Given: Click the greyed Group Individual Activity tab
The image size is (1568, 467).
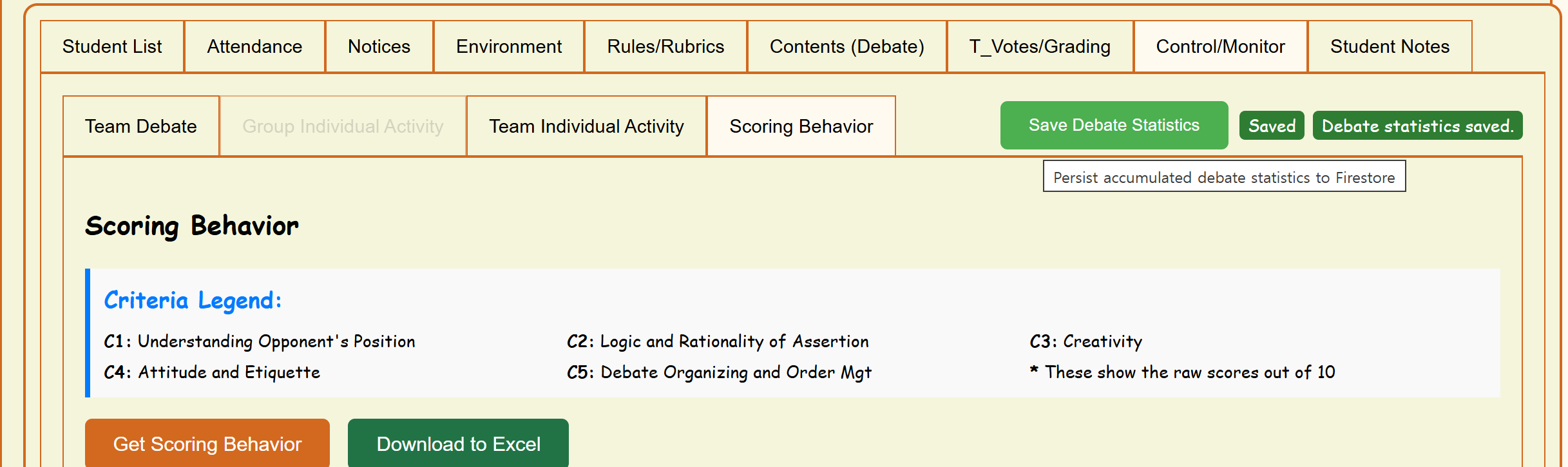Looking at the screenshot, I should (x=343, y=126).
